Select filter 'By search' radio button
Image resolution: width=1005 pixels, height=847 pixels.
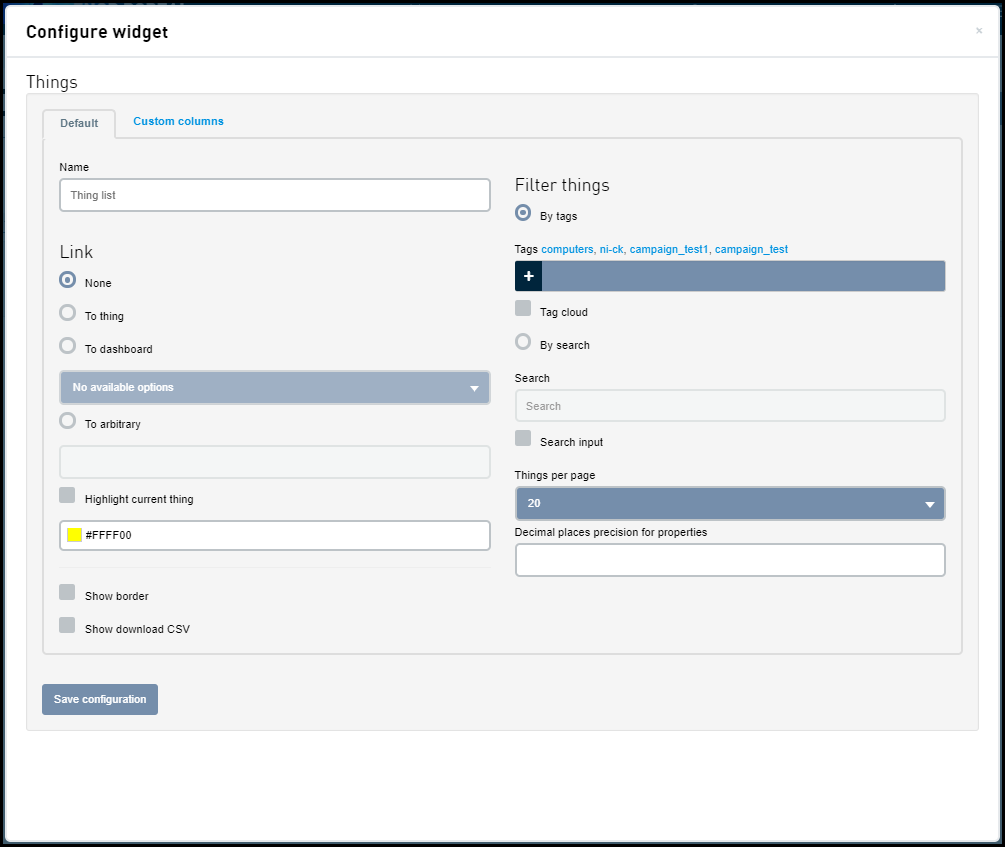(523, 342)
